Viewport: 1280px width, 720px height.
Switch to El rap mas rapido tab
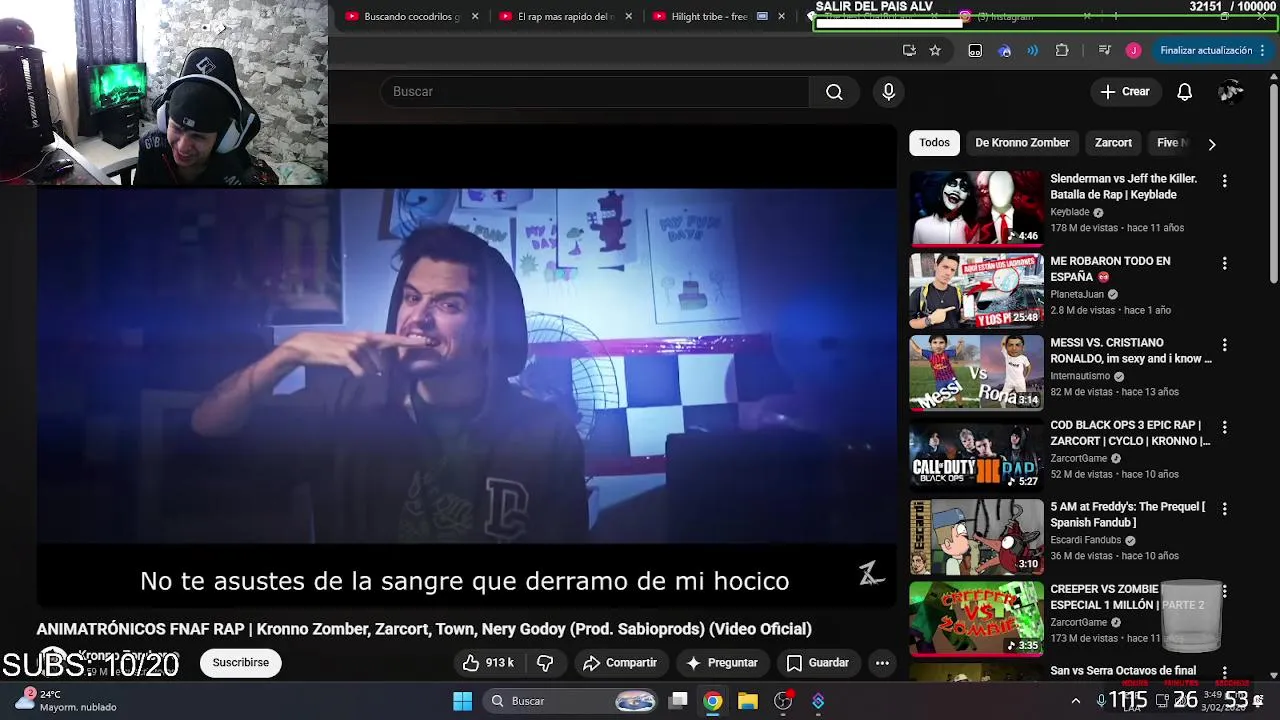point(565,17)
